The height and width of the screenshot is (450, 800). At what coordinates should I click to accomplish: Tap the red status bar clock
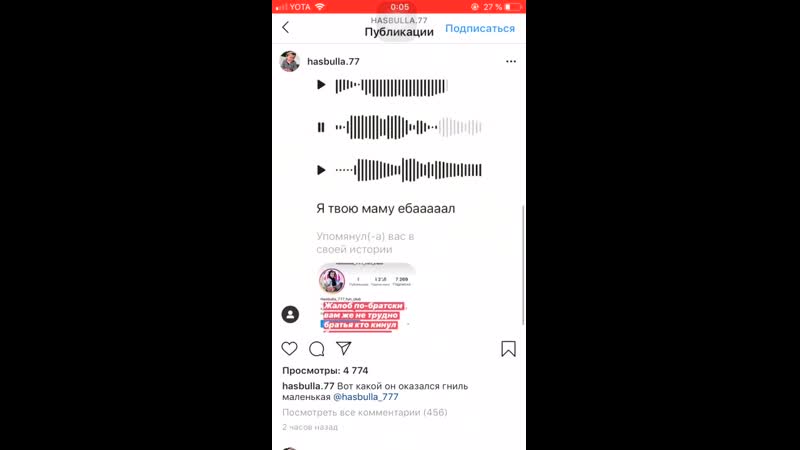tap(399, 7)
